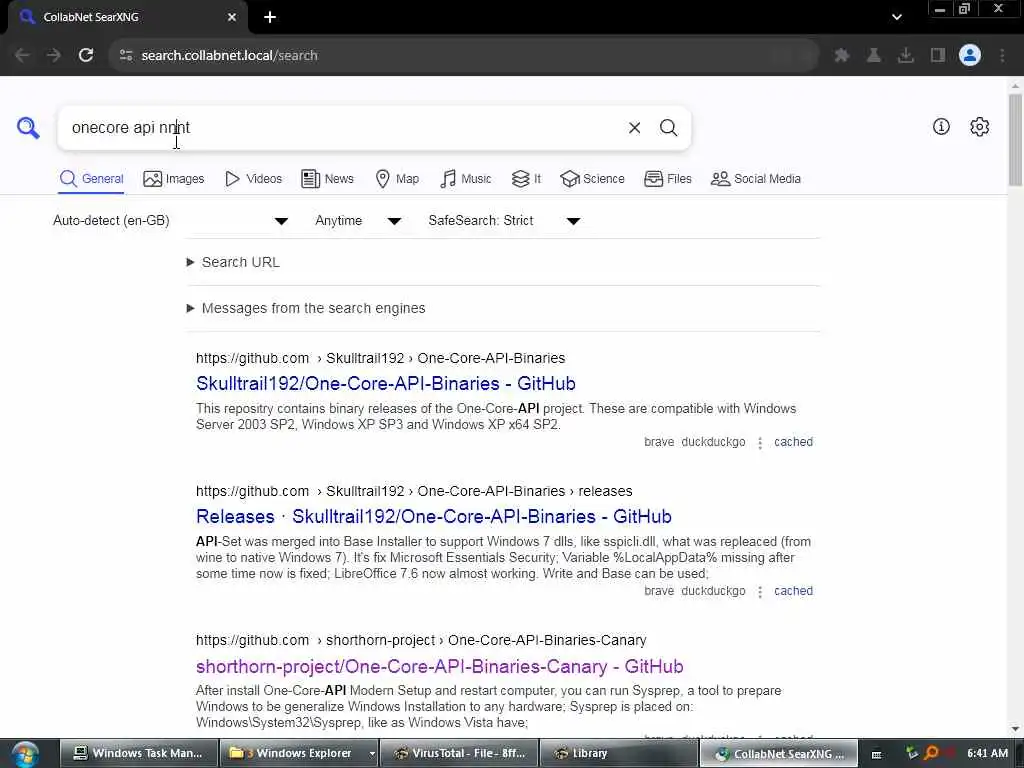Switch to the Images category tab
Viewport: 1024px width, 768px height.
tap(174, 178)
